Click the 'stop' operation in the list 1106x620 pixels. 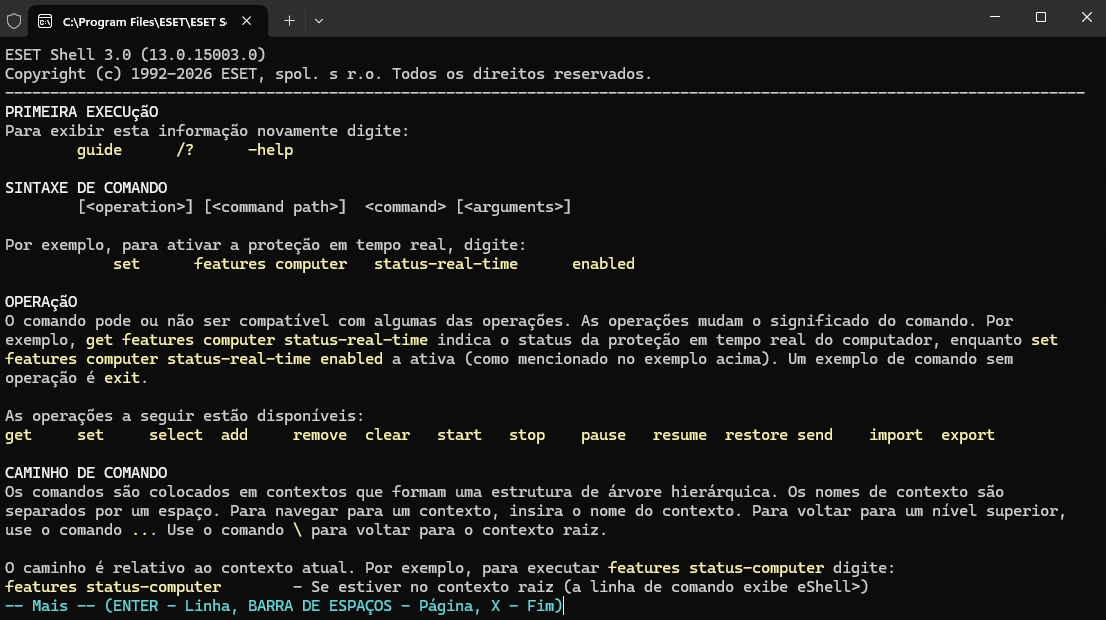pyautogui.click(x=527, y=436)
